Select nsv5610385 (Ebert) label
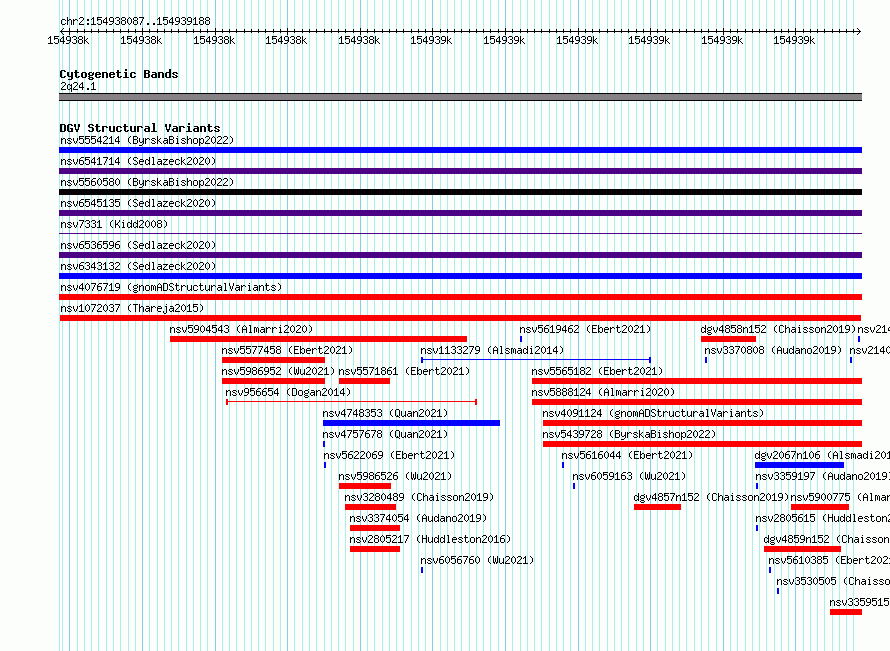The height and width of the screenshot is (651, 890). tap(829, 560)
